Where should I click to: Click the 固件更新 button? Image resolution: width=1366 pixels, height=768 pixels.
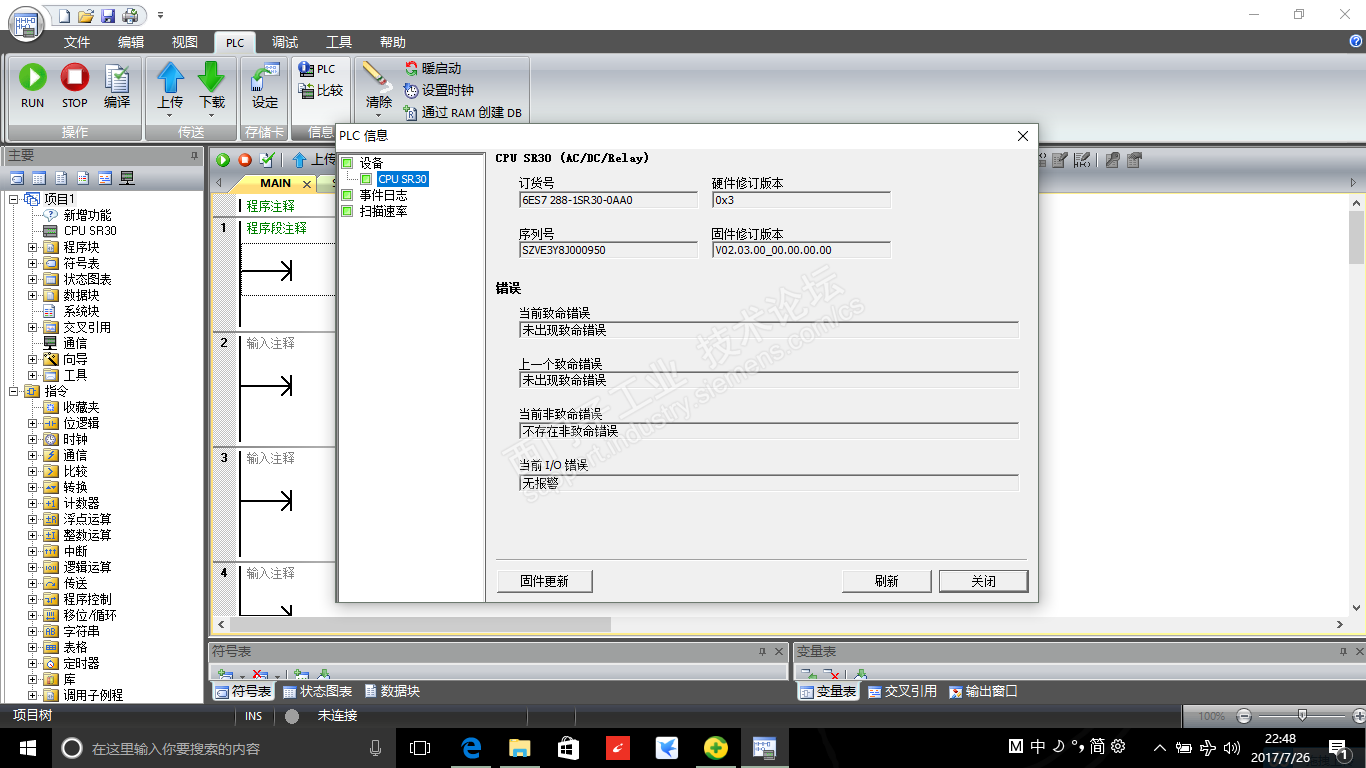coord(544,581)
